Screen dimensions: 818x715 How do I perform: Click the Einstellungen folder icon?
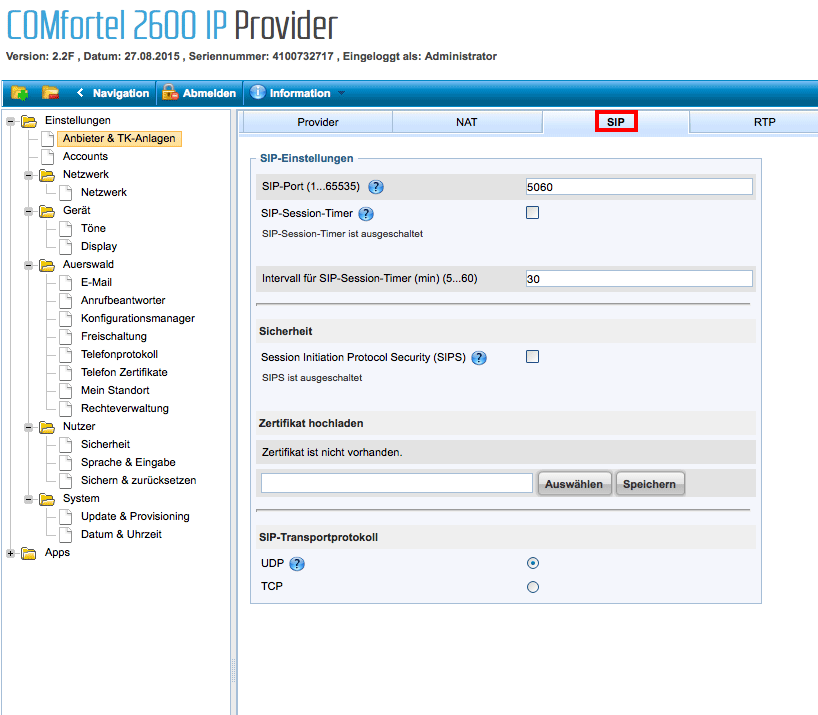[29, 122]
